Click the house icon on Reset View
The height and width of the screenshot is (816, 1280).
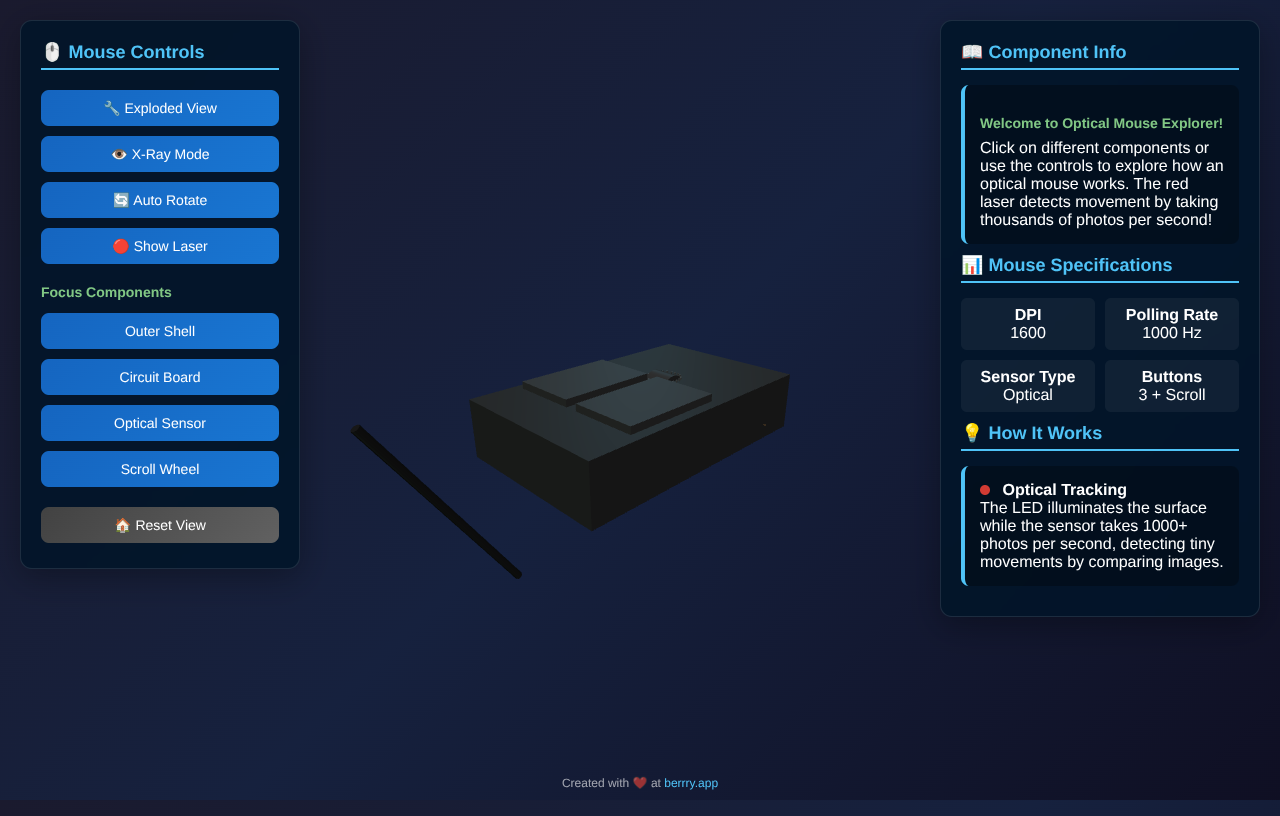[122, 524]
